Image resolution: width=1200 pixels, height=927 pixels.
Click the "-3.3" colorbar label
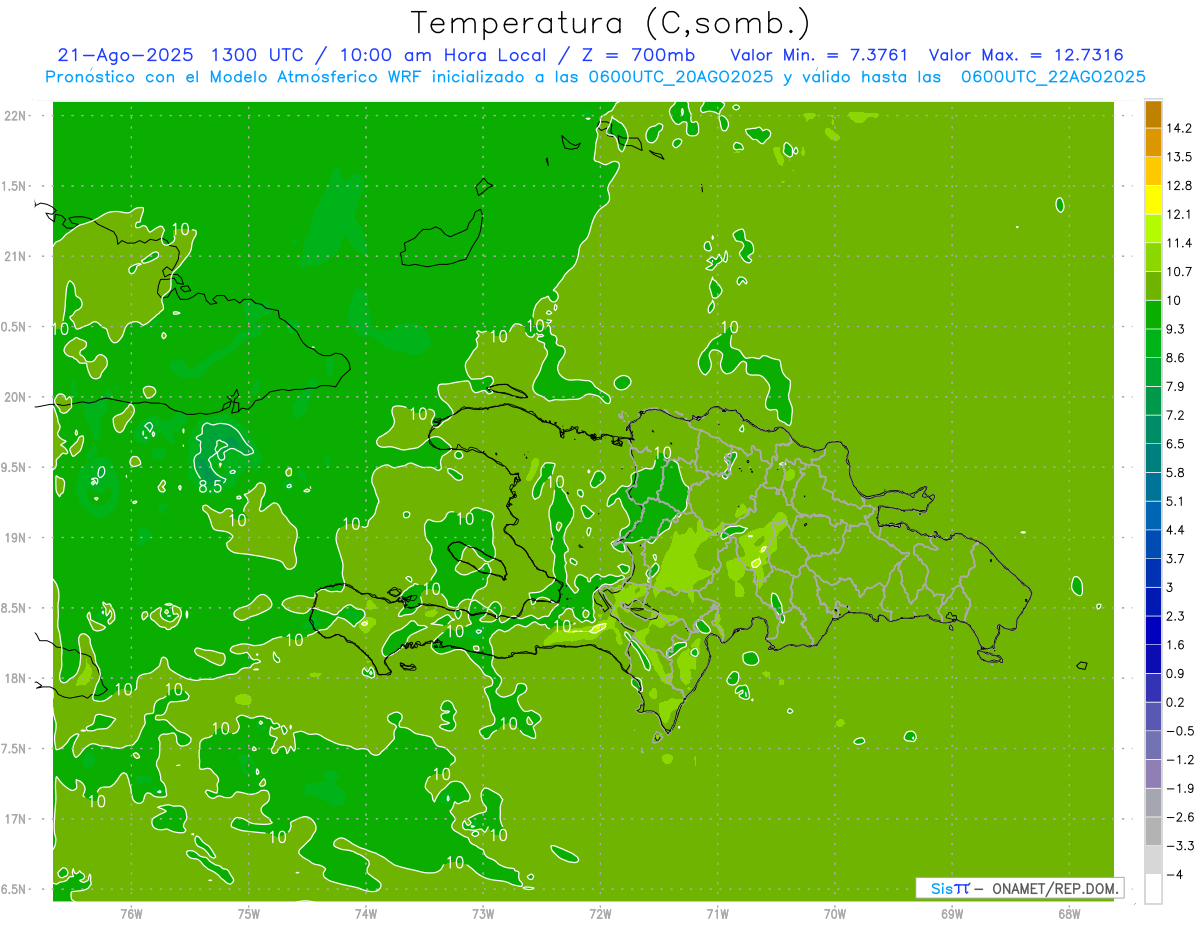click(1180, 846)
